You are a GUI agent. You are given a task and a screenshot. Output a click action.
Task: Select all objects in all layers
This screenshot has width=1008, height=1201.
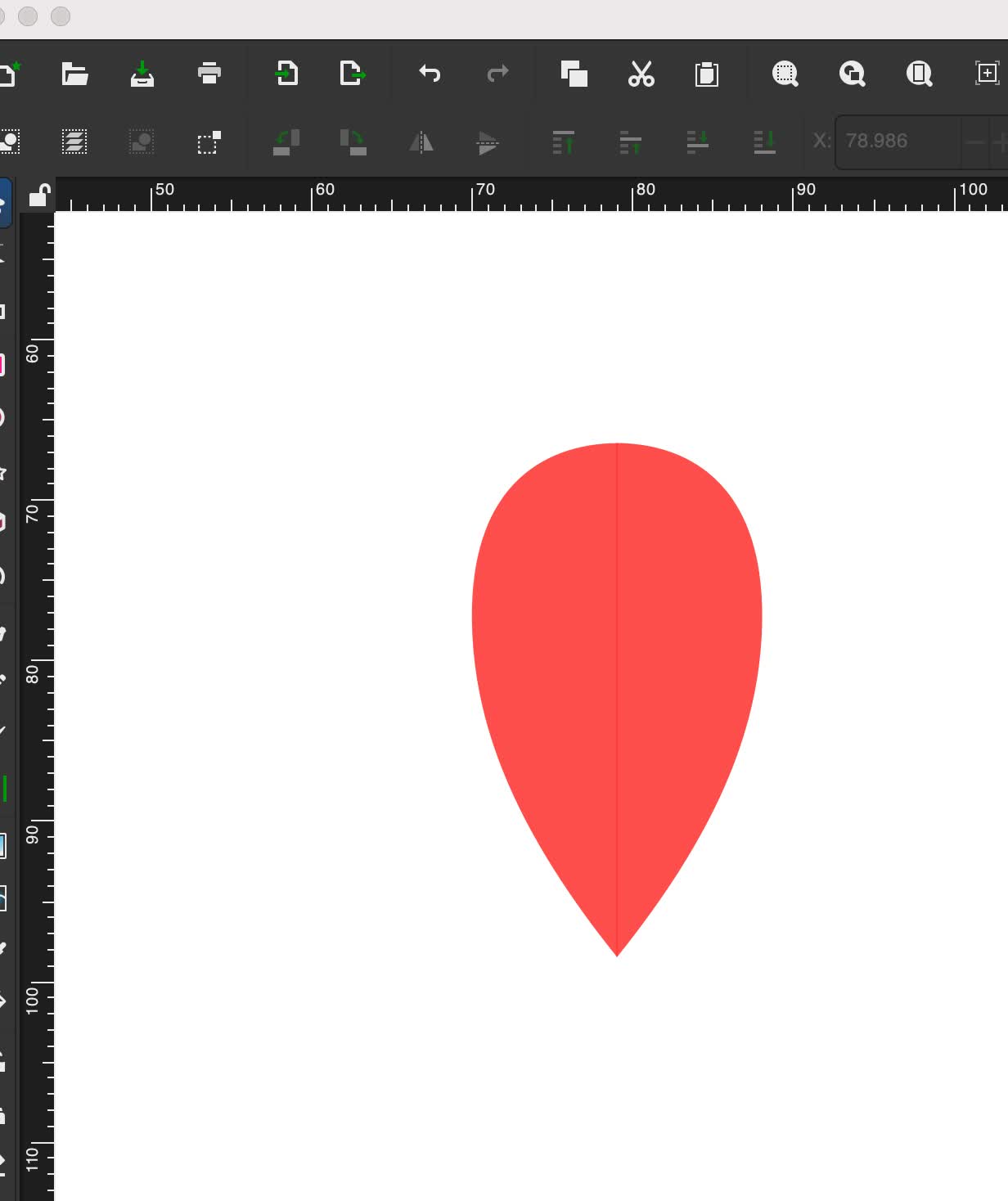(x=74, y=143)
